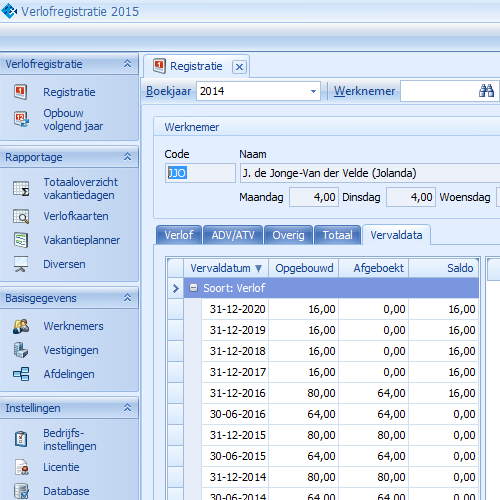
Task: Open the Afdelingen hierarchy icon
Action: (x=21, y=374)
